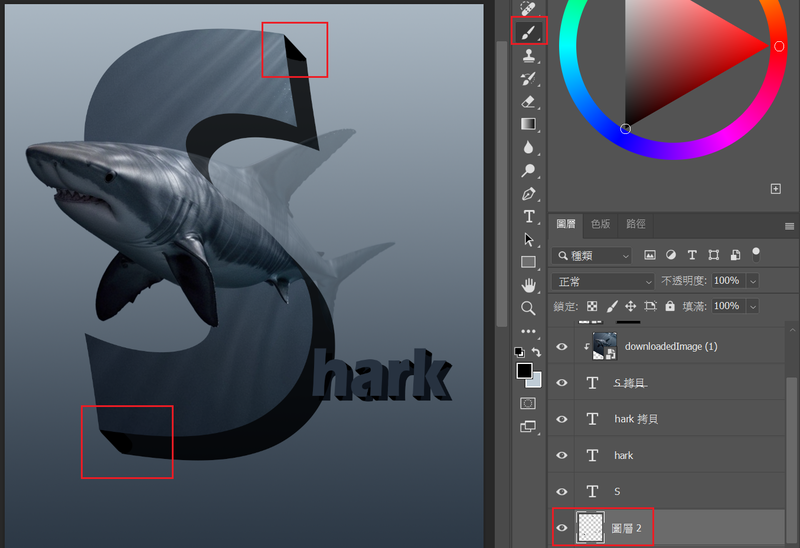Switch to the 路徑 tab
Viewport: 800px width, 548px height.
tap(635, 225)
